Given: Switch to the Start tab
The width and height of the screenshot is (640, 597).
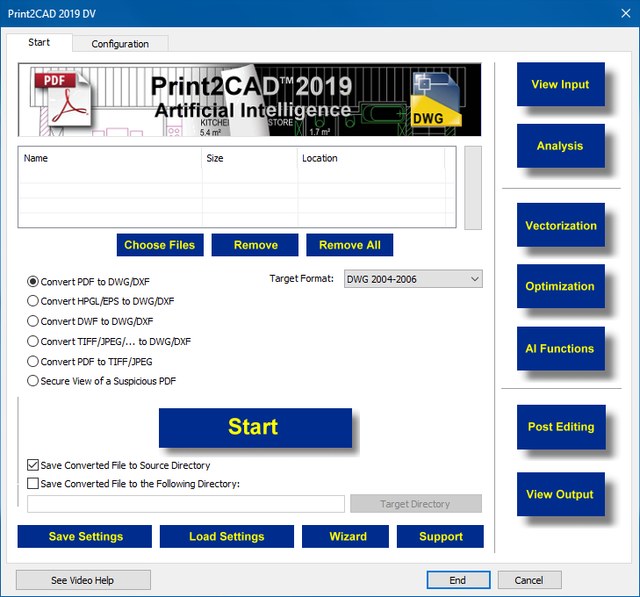Looking at the screenshot, I should pyautogui.click(x=40, y=43).
